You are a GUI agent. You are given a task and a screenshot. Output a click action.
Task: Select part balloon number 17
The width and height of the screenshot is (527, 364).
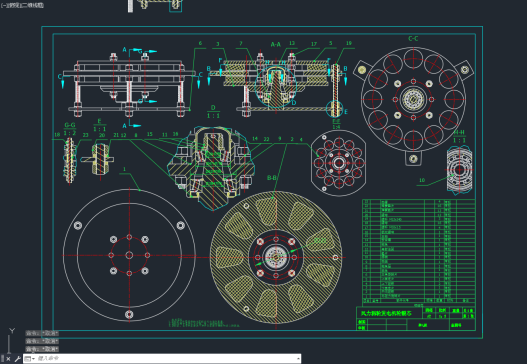pos(314,44)
